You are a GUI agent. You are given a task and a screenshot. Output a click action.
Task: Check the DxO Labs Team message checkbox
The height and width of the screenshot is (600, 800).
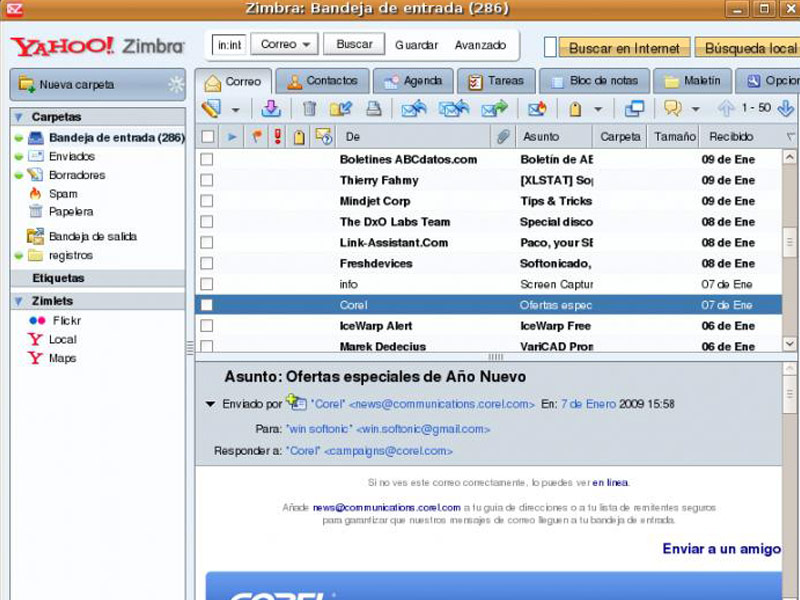[x=207, y=222]
